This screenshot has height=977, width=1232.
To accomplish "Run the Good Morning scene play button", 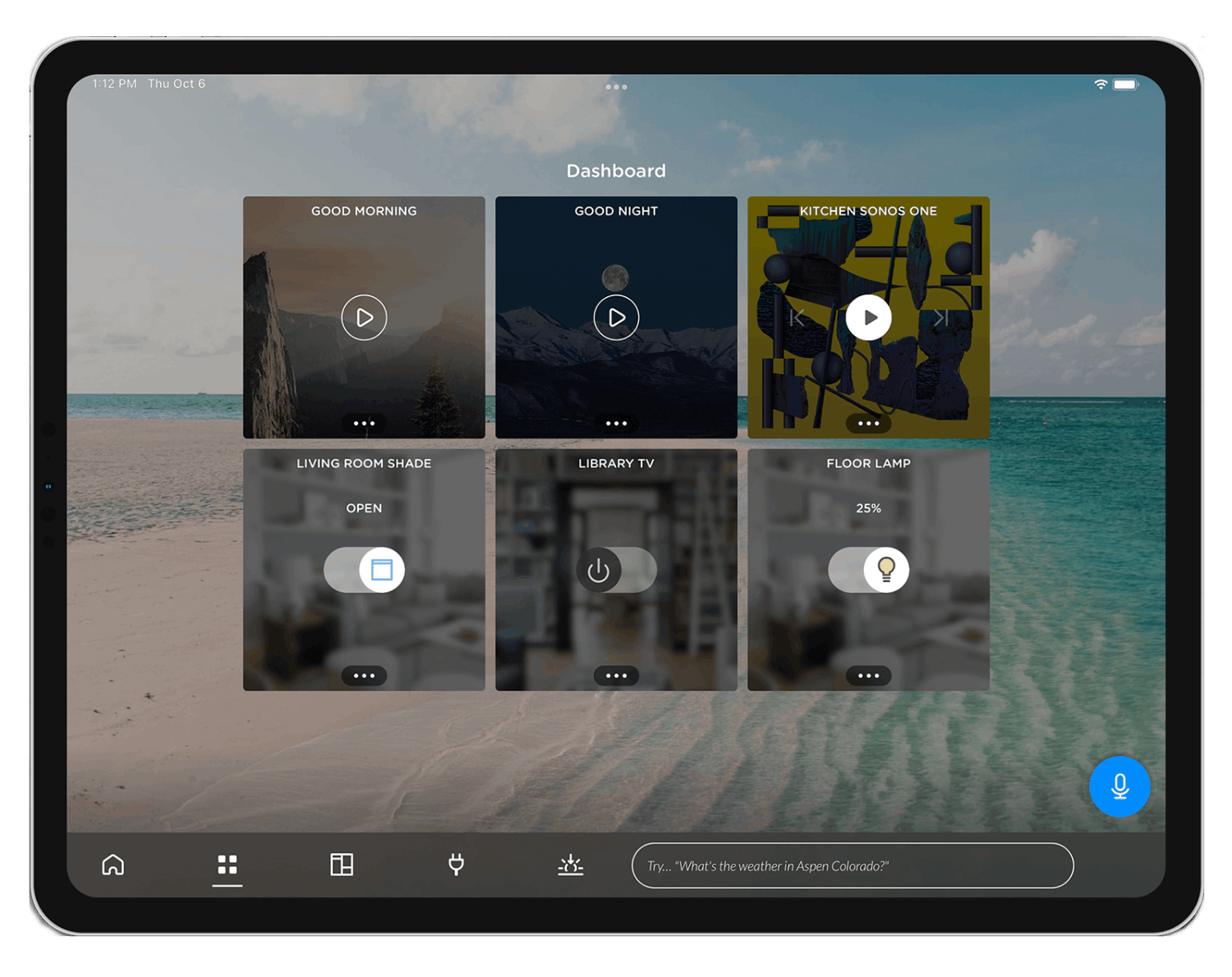I will coord(364,318).
